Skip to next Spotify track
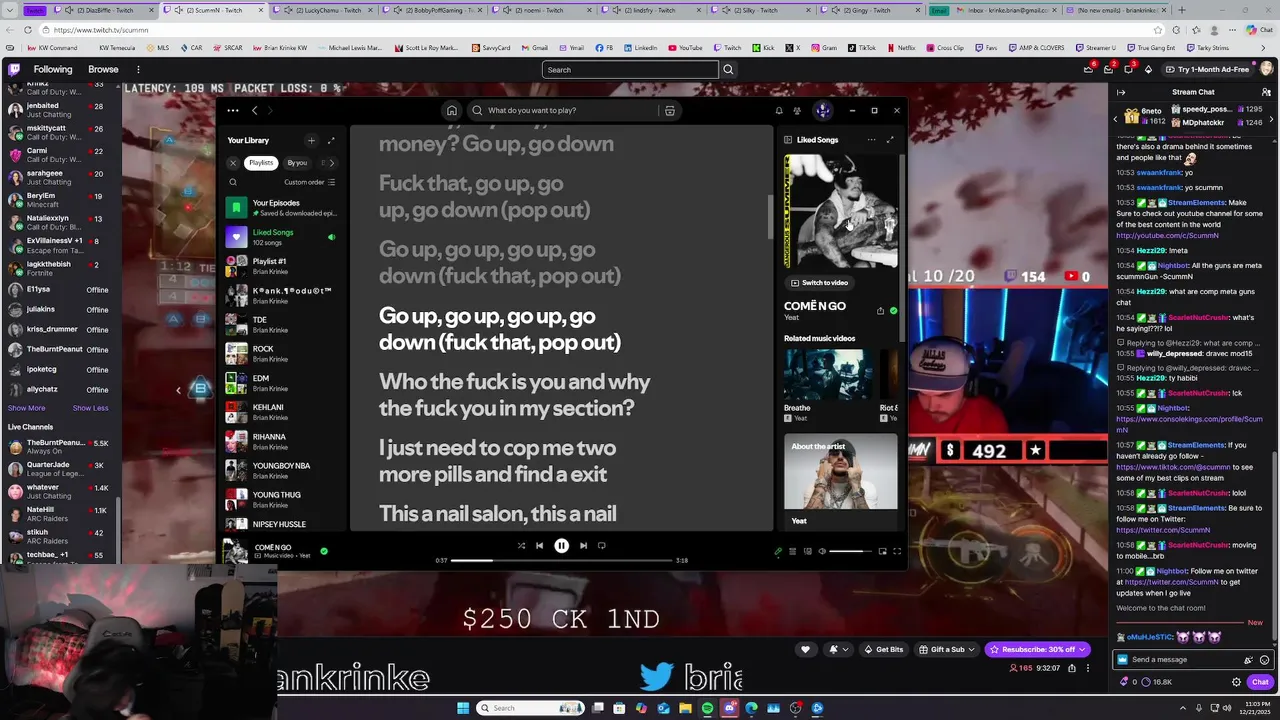The width and height of the screenshot is (1280, 720). [583, 546]
